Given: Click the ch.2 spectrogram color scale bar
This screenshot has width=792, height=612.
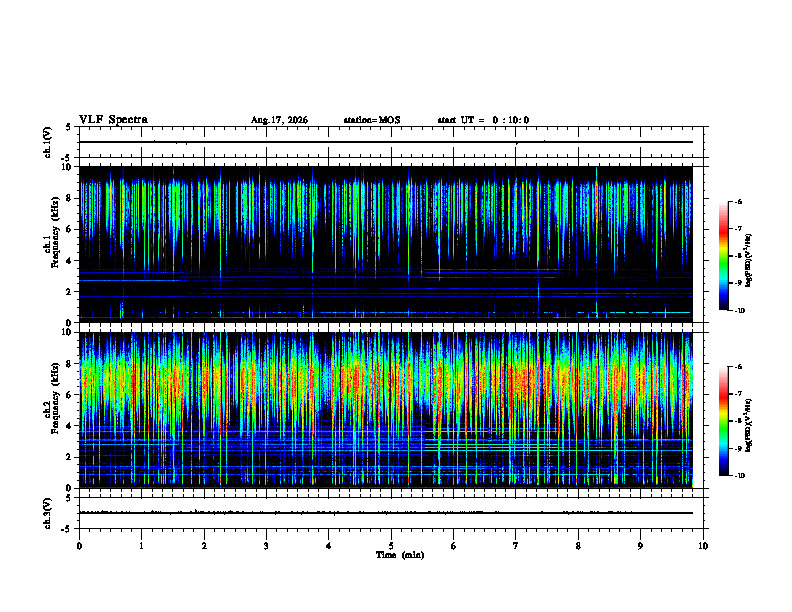Looking at the screenshot, I should coord(723,421).
